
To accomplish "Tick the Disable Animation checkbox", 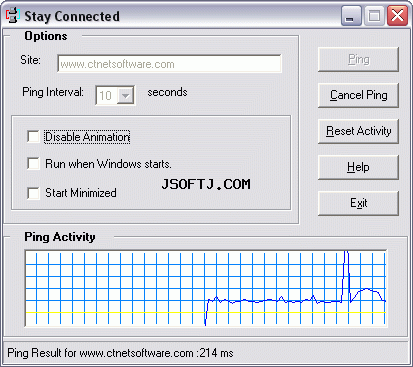I will click(33, 136).
